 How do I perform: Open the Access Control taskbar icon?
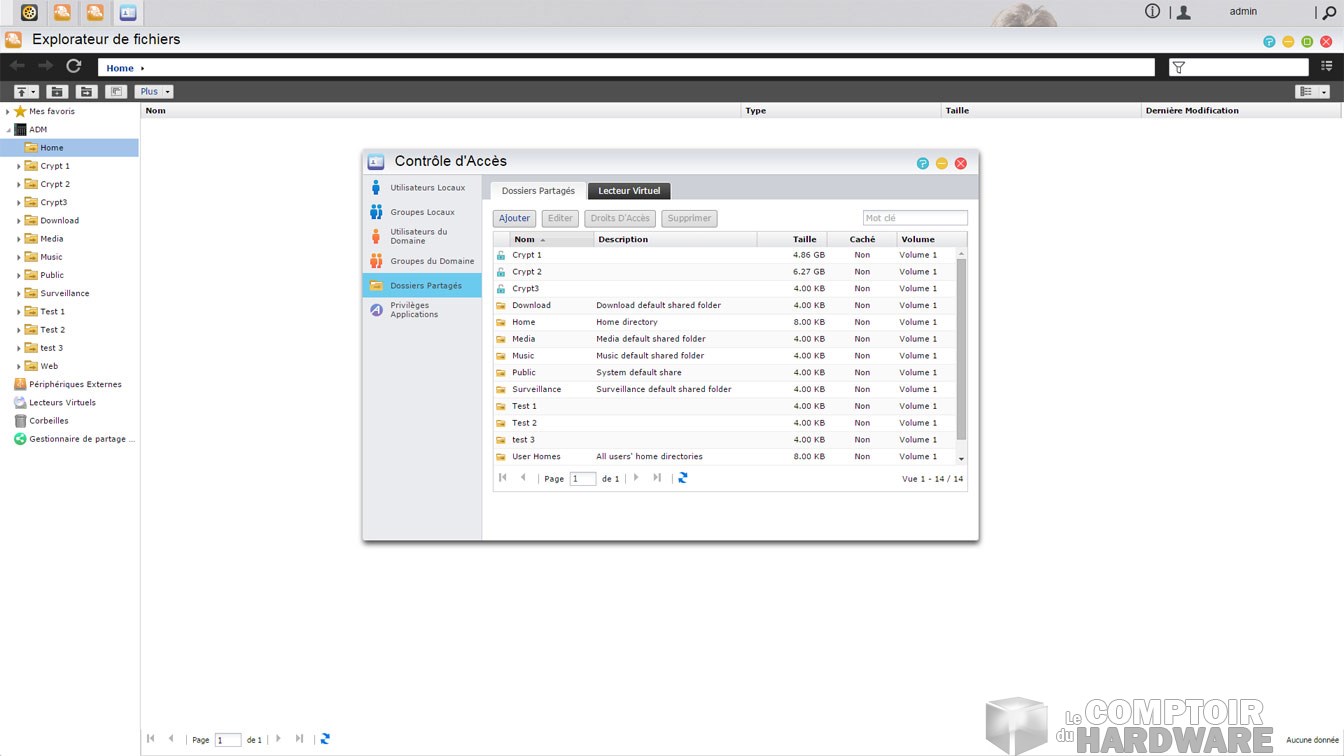[x=128, y=13]
